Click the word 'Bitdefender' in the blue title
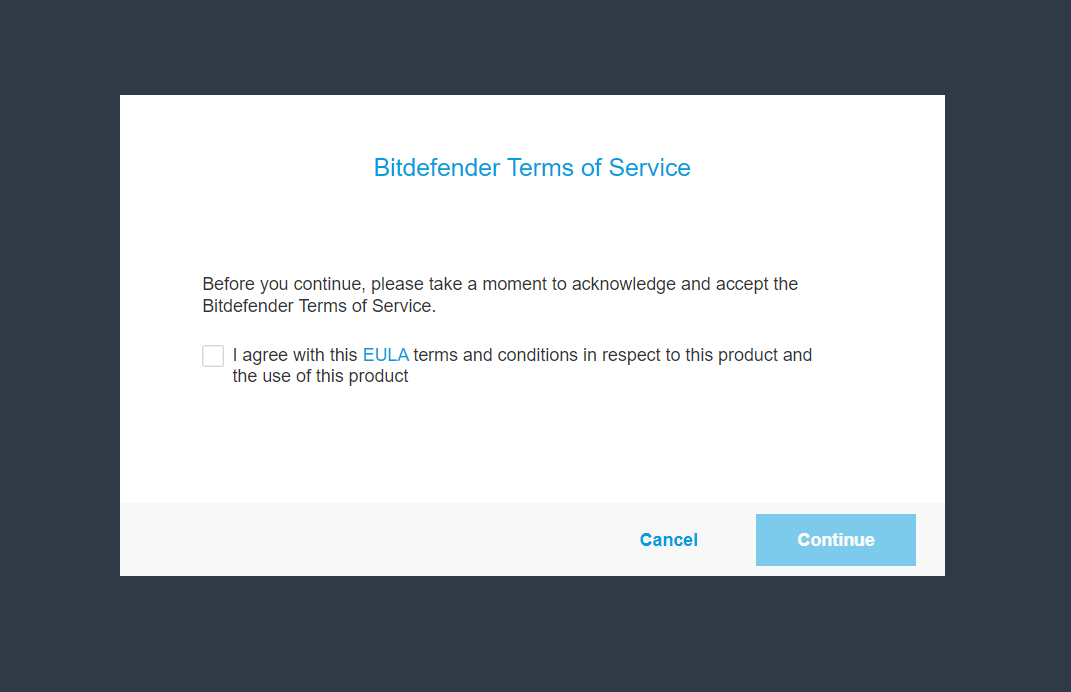The image size is (1071, 692). (437, 167)
